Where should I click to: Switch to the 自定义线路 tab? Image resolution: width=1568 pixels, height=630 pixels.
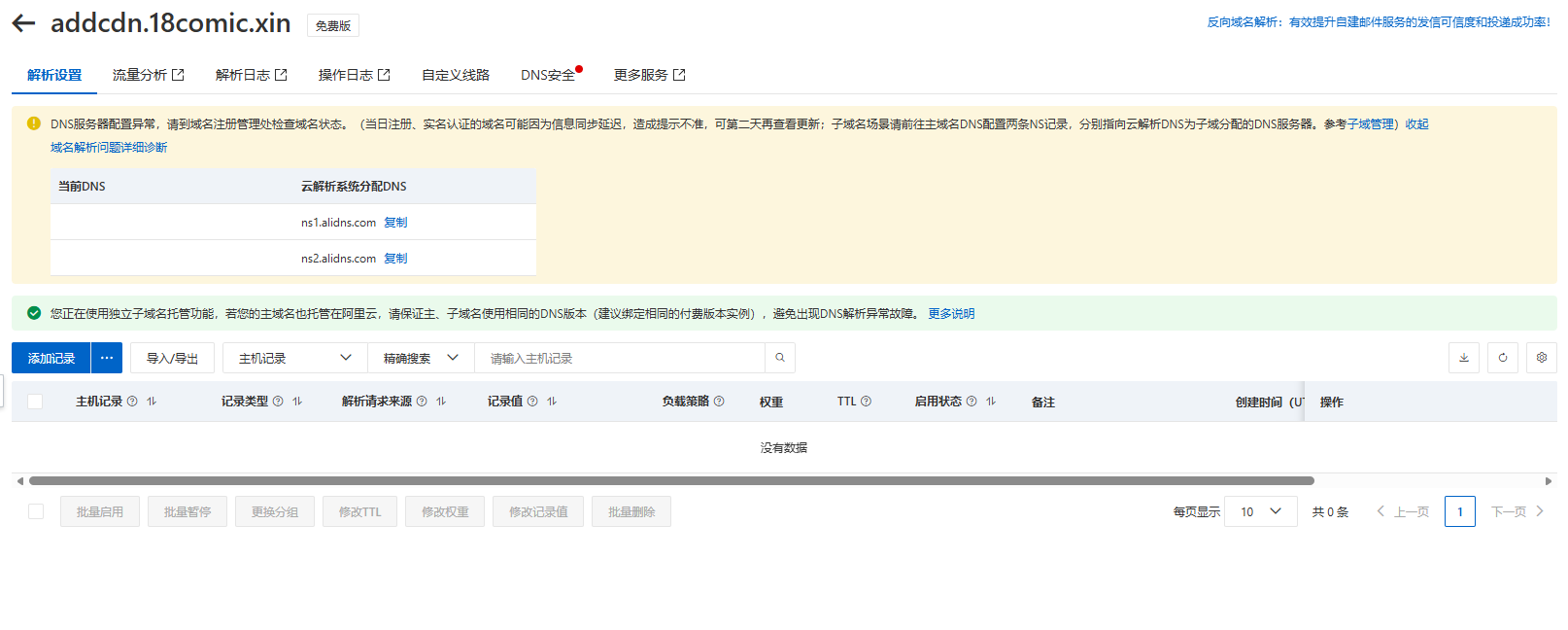pyautogui.click(x=455, y=75)
